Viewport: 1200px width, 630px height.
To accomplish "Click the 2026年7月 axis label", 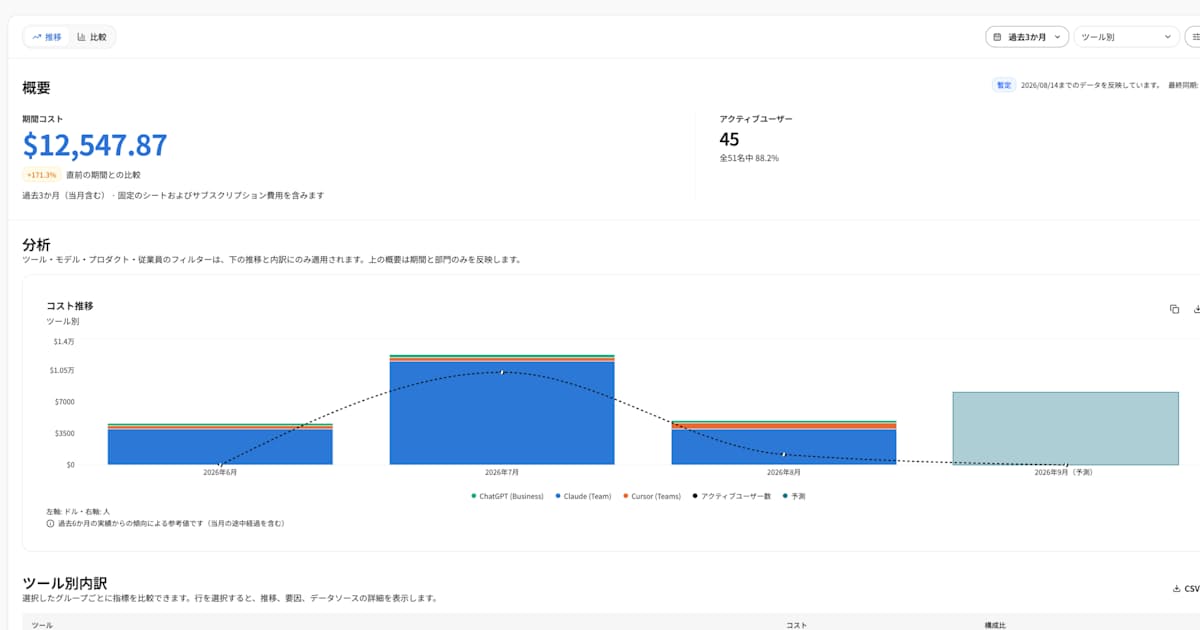I will (502, 472).
